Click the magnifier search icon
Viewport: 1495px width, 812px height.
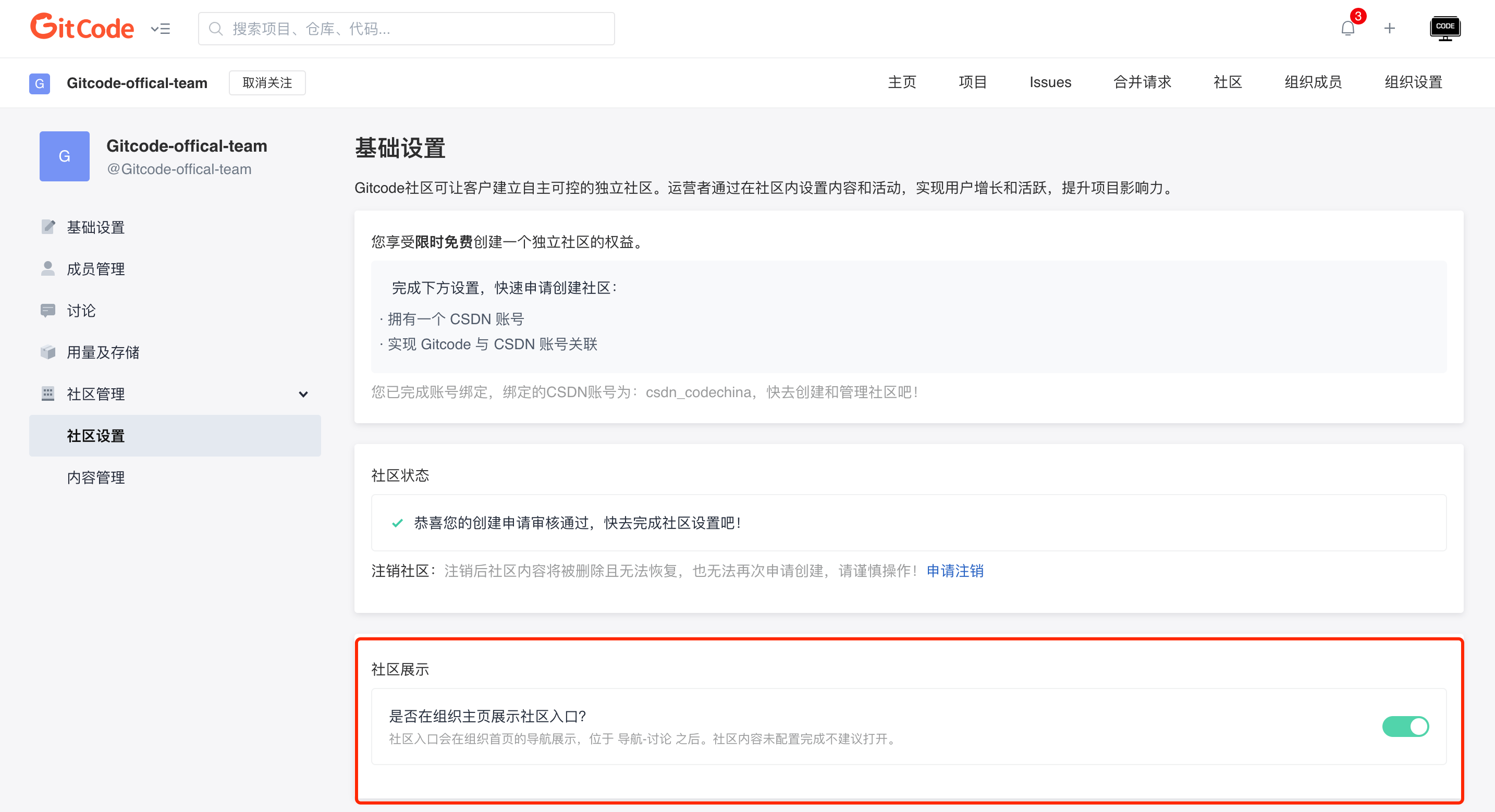(216, 29)
